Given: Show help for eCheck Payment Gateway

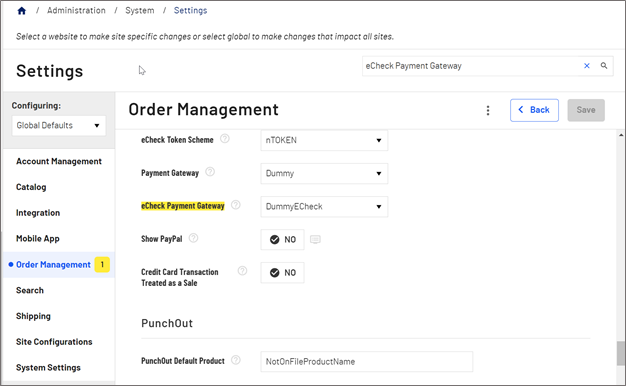Looking at the screenshot, I should point(236,205).
